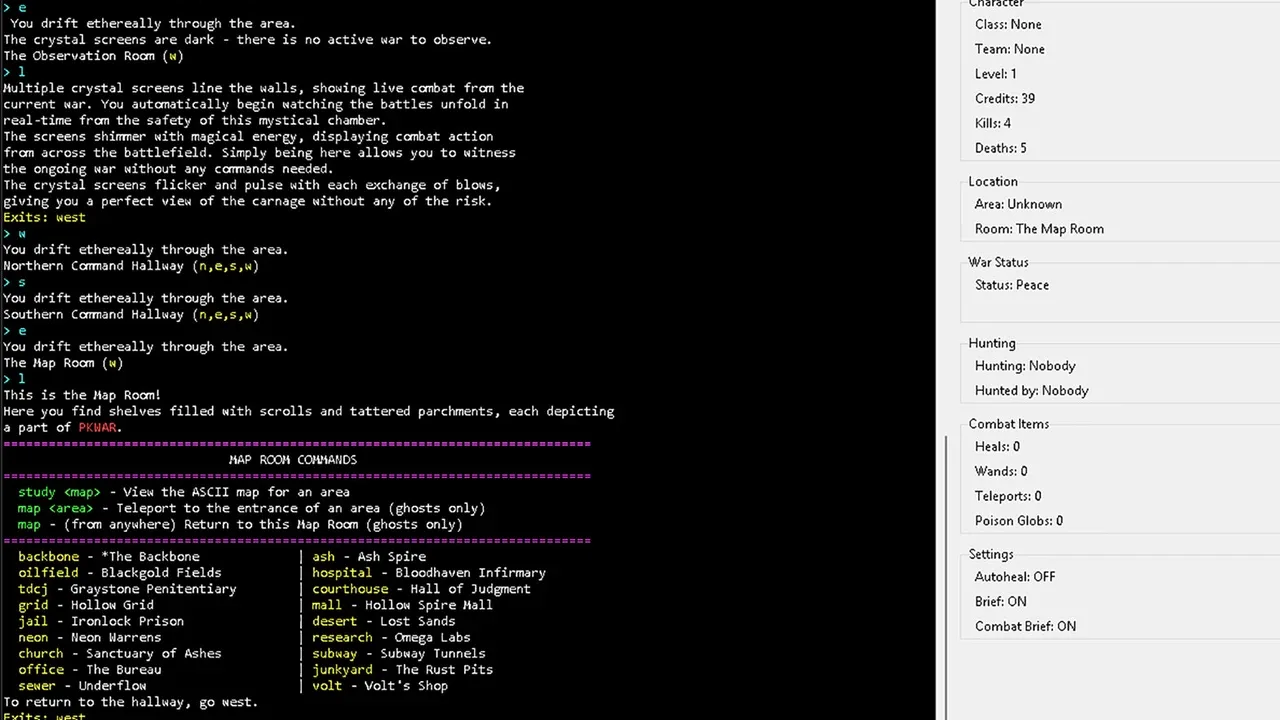Viewport: 1280px width, 720px height.
Task: Click the 'backbone' map keyword
Action: (x=48, y=557)
